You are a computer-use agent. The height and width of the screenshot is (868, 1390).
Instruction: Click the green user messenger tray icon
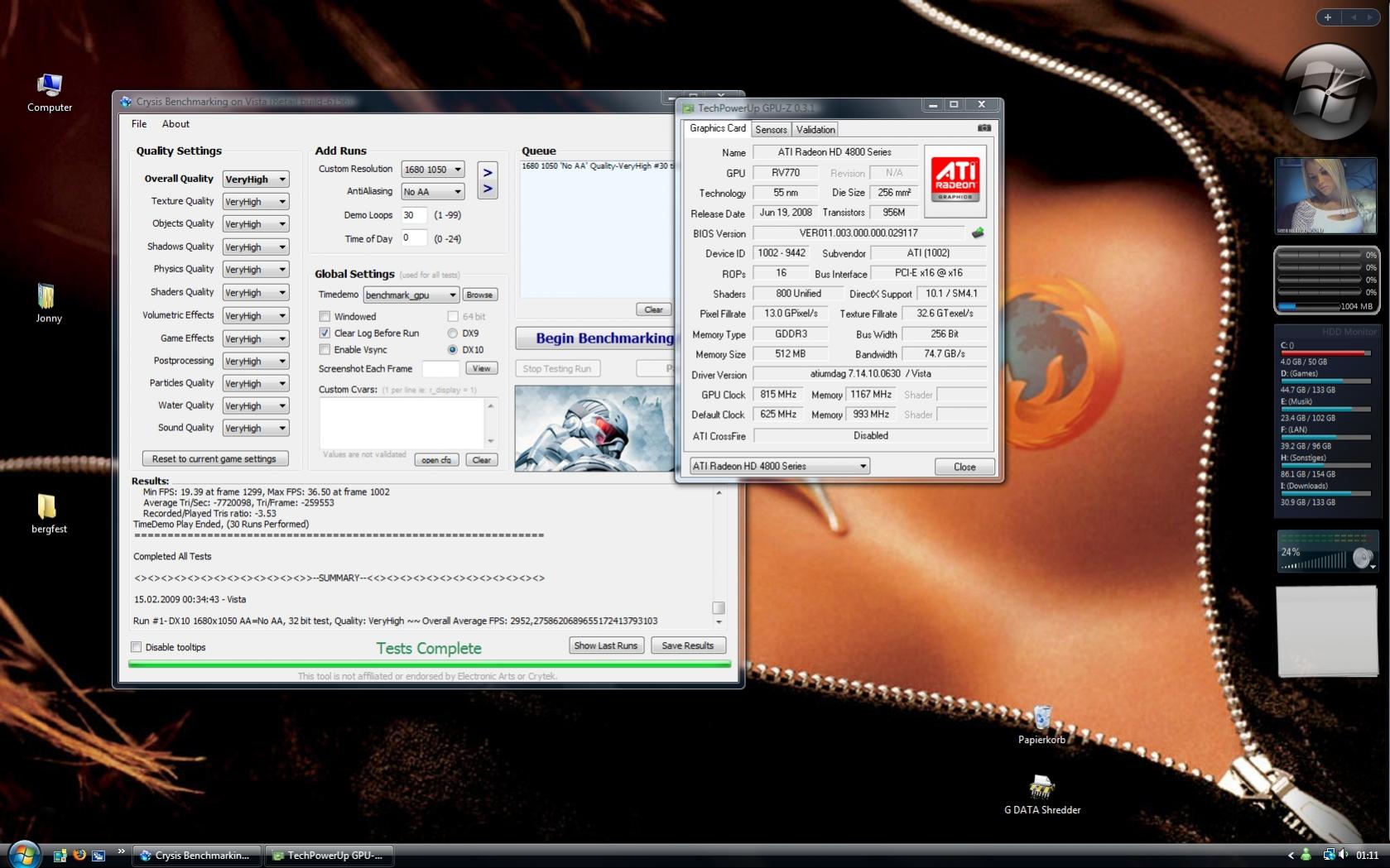pyautogui.click(x=1306, y=855)
